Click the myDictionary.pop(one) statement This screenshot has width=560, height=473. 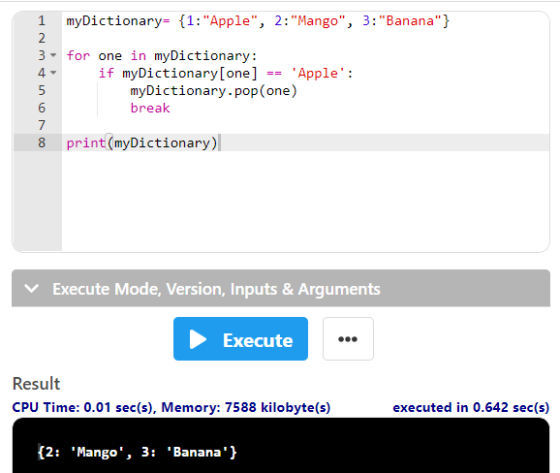point(214,91)
